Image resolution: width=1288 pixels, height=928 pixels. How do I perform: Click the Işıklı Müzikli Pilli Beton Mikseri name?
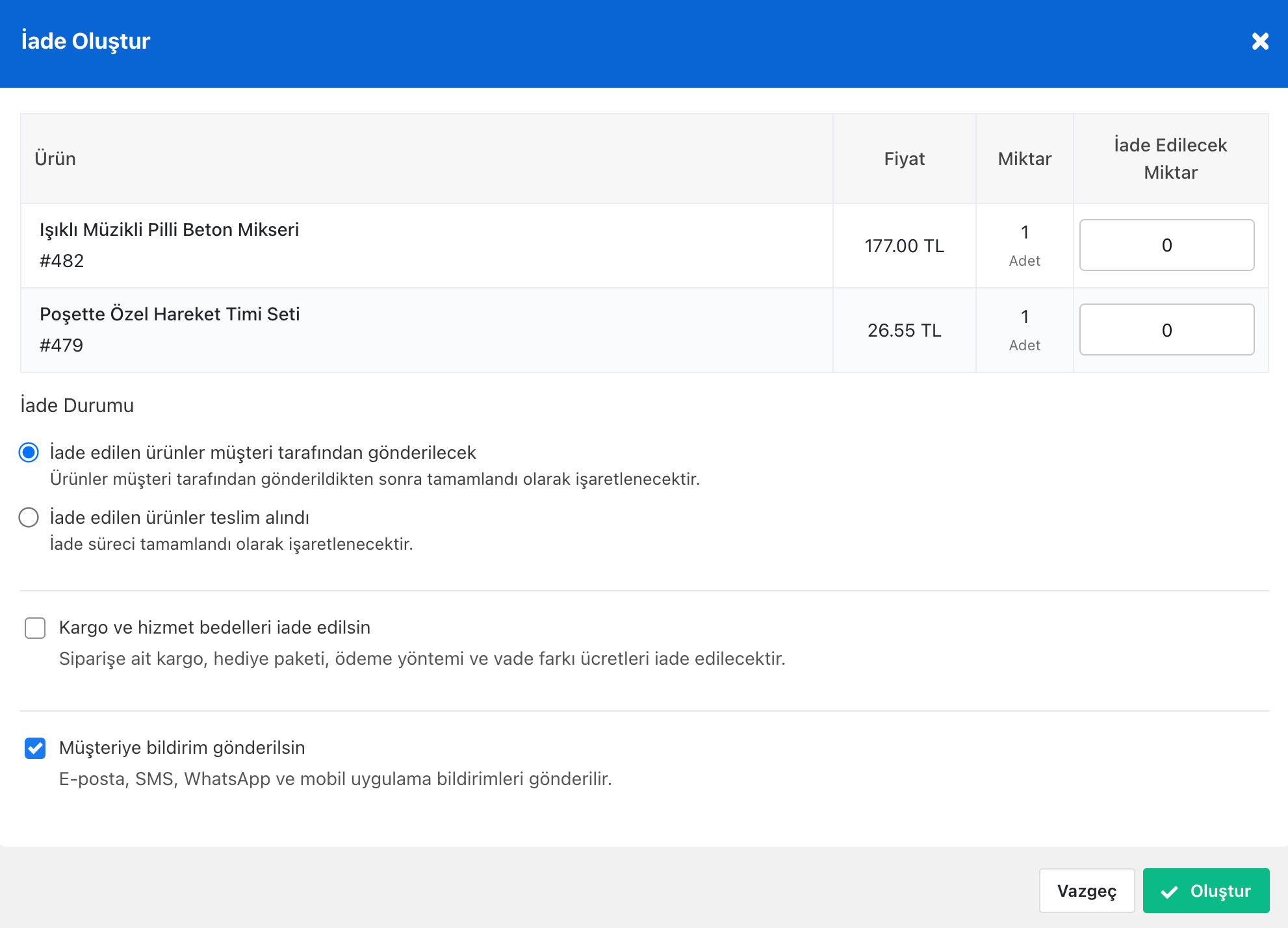pos(169,230)
